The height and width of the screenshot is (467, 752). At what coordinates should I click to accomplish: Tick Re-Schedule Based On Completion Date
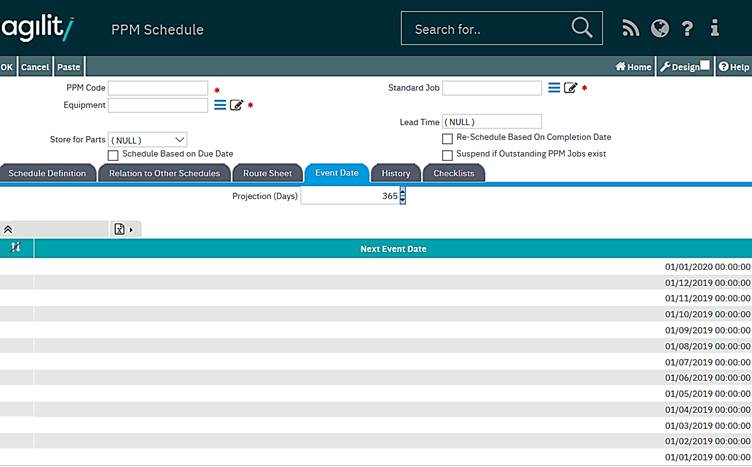click(x=447, y=138)
